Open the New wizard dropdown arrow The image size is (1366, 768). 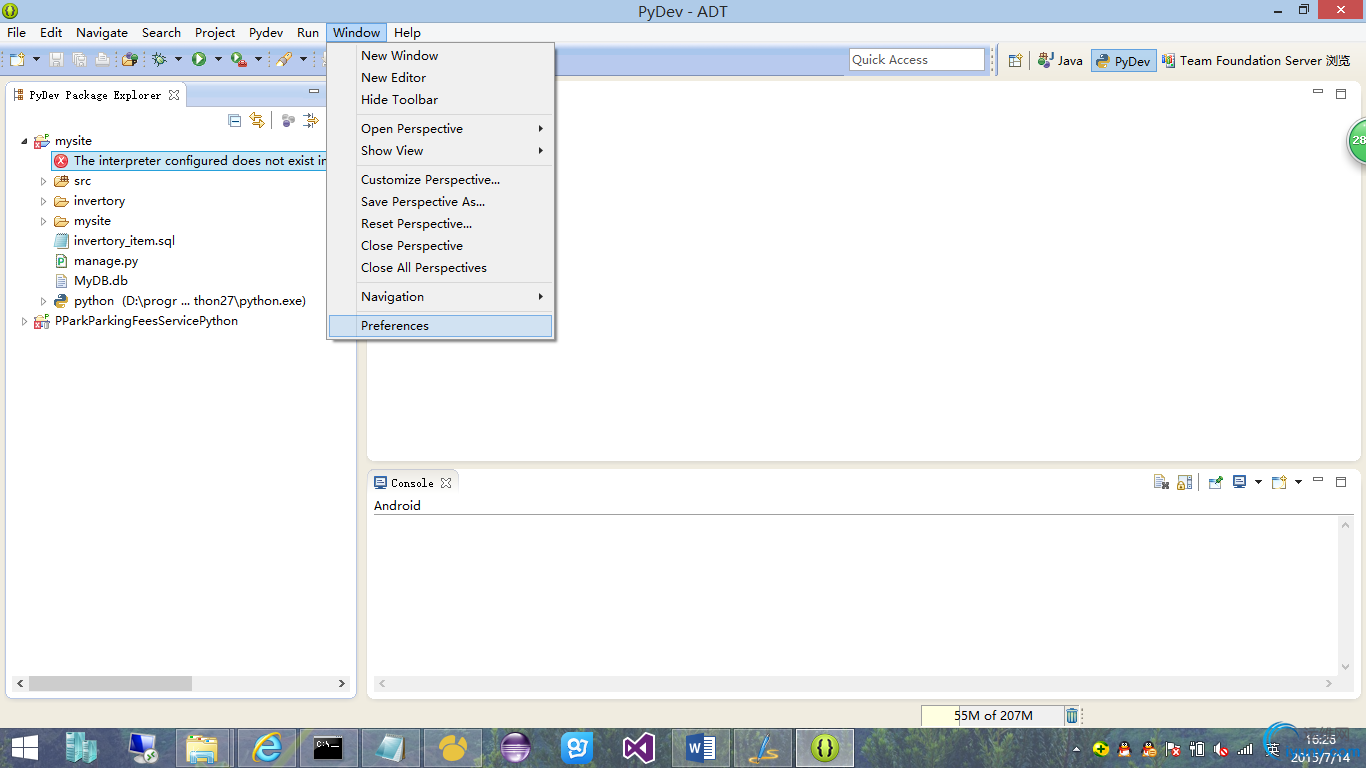pos(37,60)
